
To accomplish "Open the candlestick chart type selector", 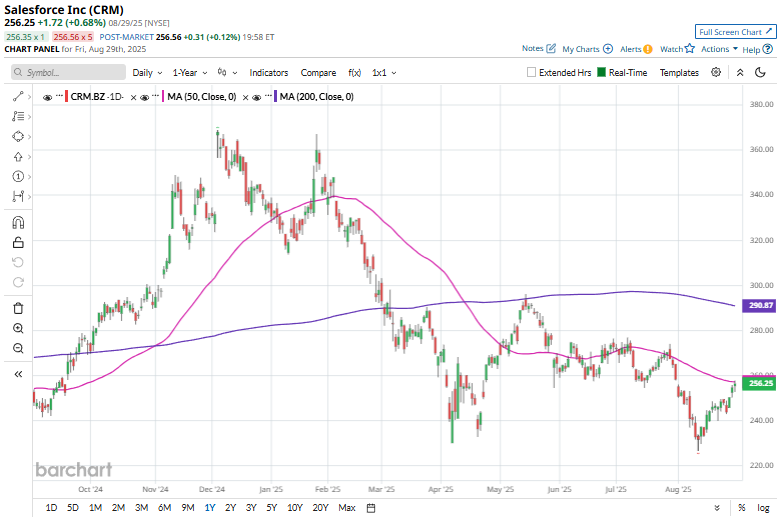I will 227,73.
